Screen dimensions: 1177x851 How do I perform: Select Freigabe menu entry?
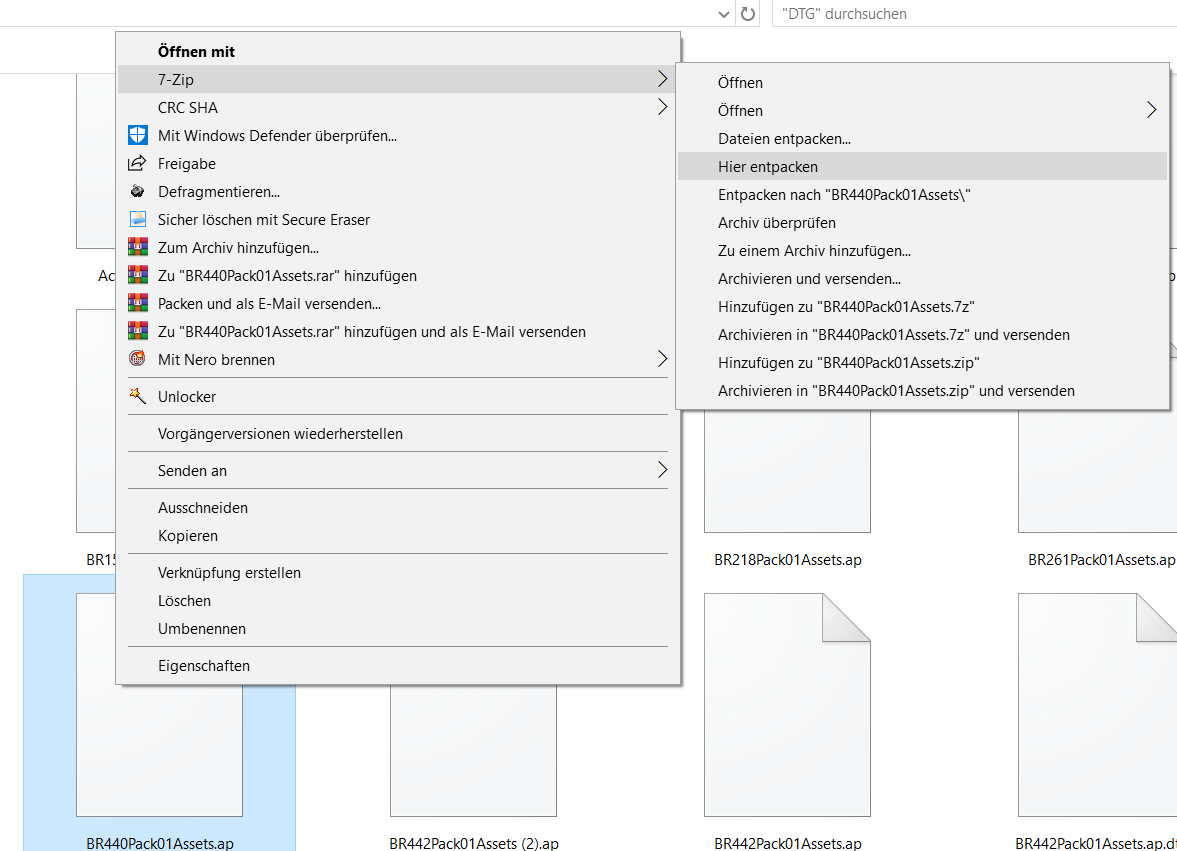pos(399,164)
